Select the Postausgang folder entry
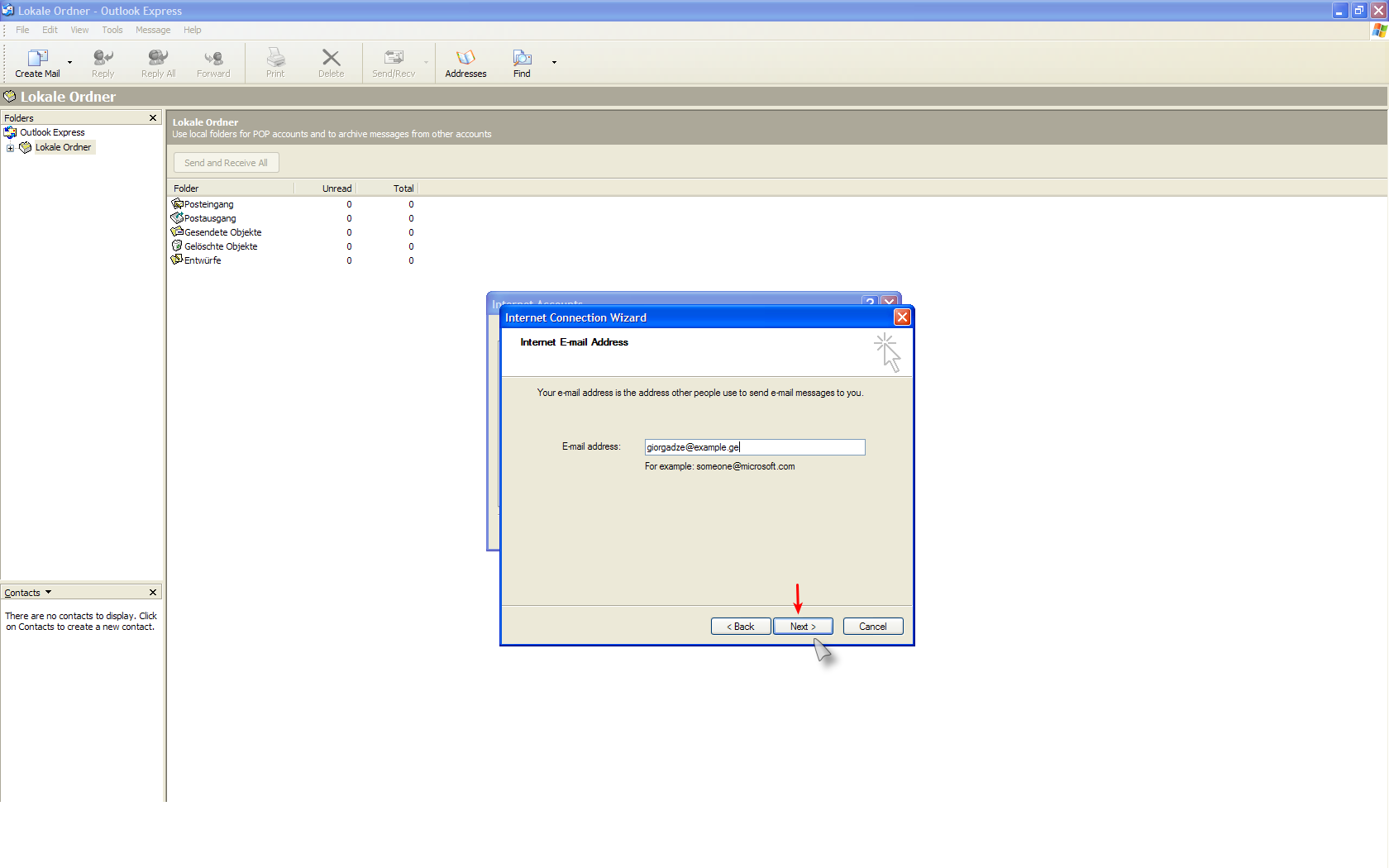Screen dimensions: 1389x868 pyautogui.click(x=209, y=218)
